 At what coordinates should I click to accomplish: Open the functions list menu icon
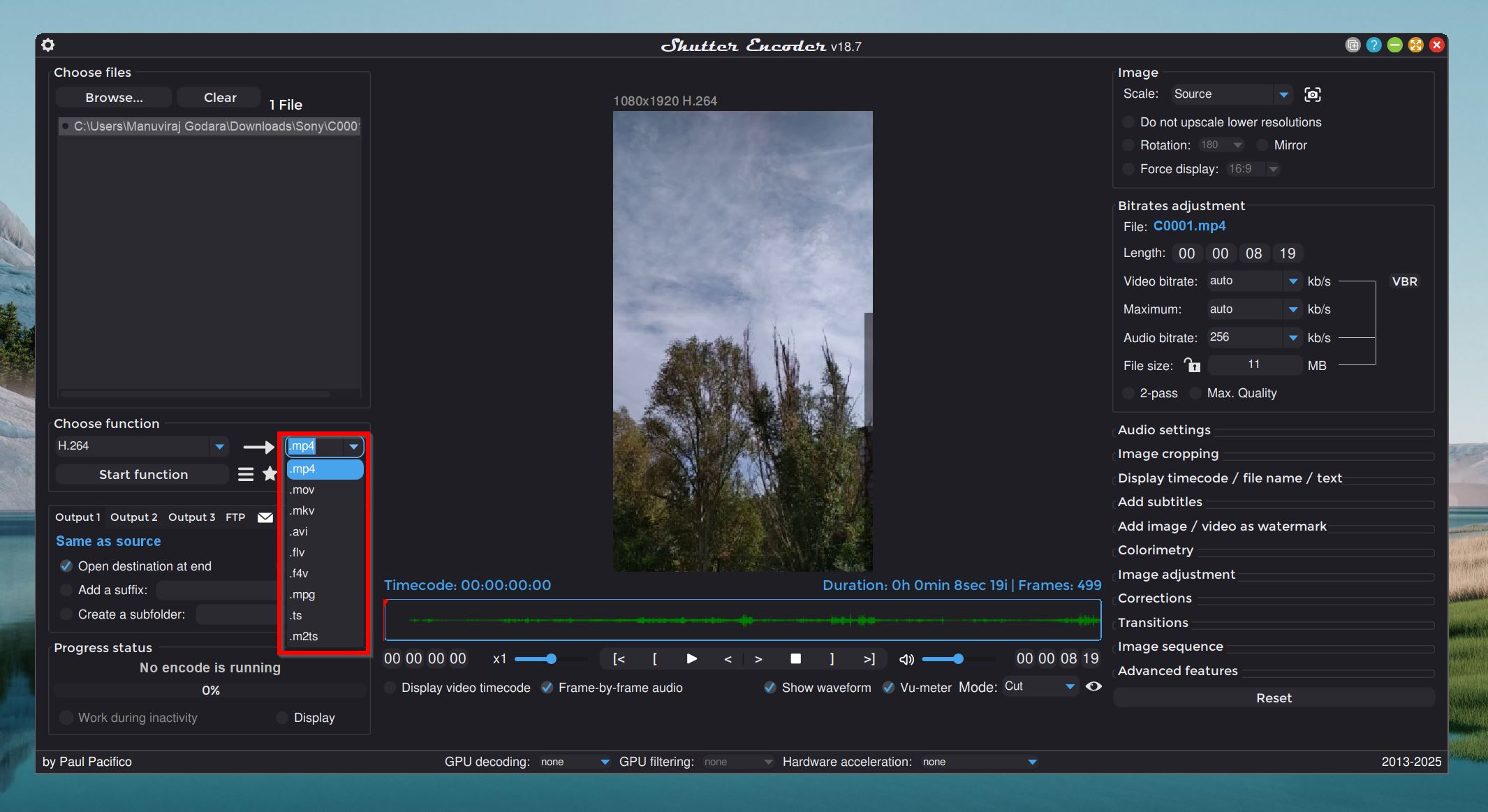coord(246,475)
